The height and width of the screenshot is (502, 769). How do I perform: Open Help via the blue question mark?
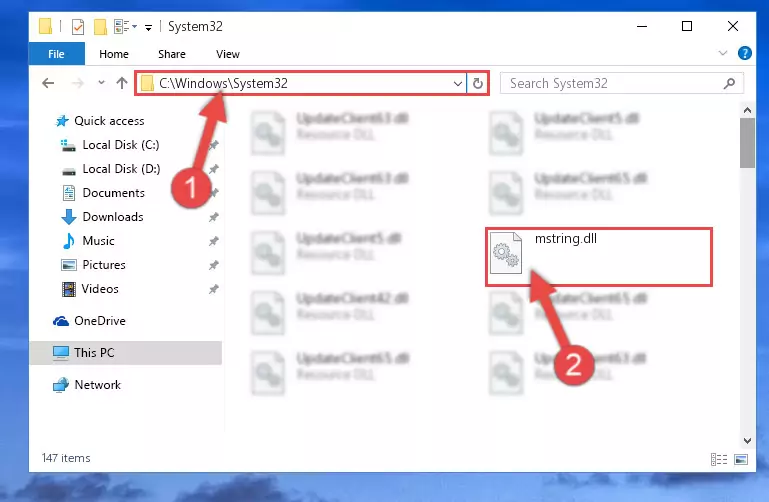point(744,53)
